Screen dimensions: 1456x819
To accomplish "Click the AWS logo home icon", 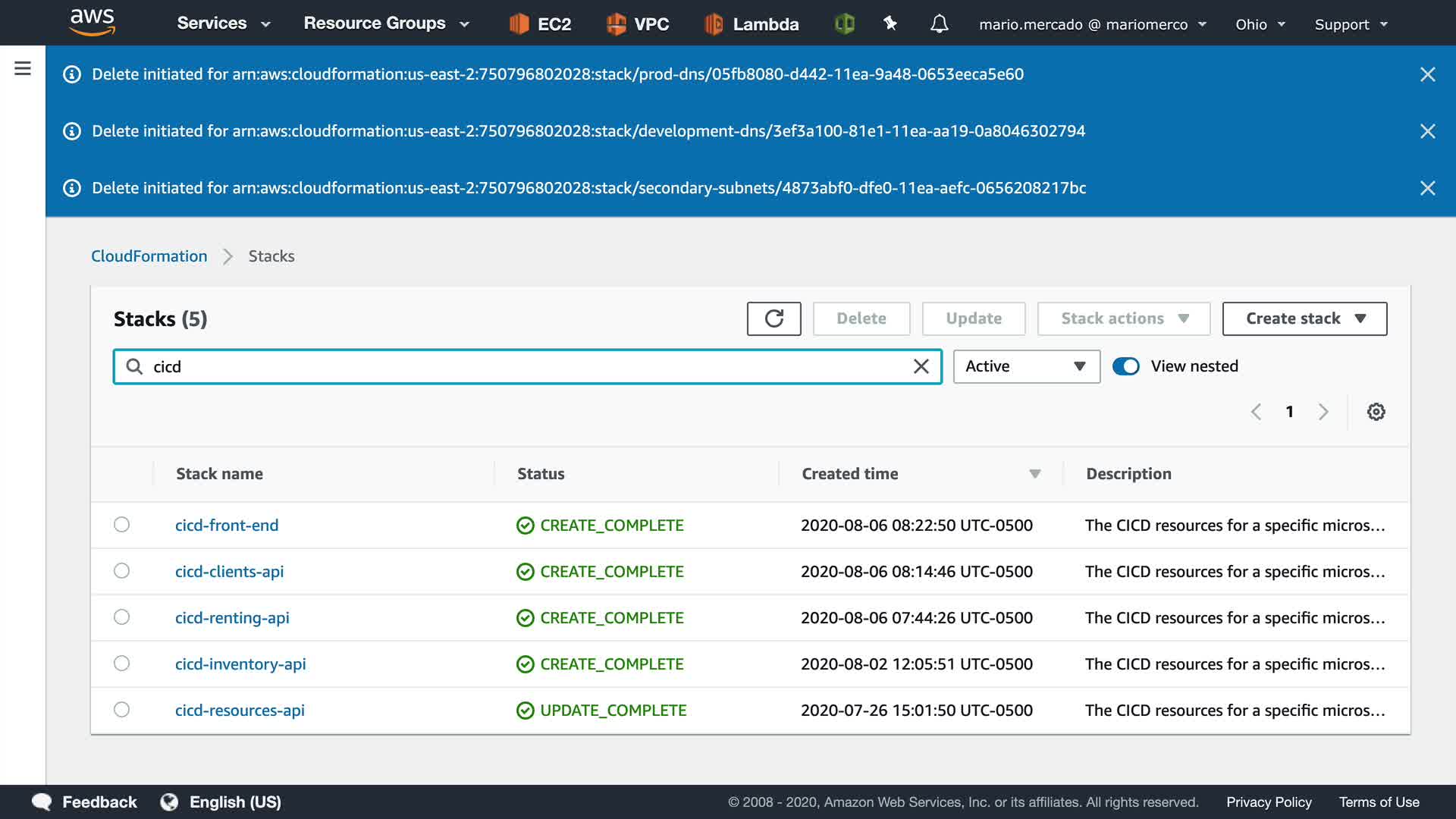I will [92, 23].
